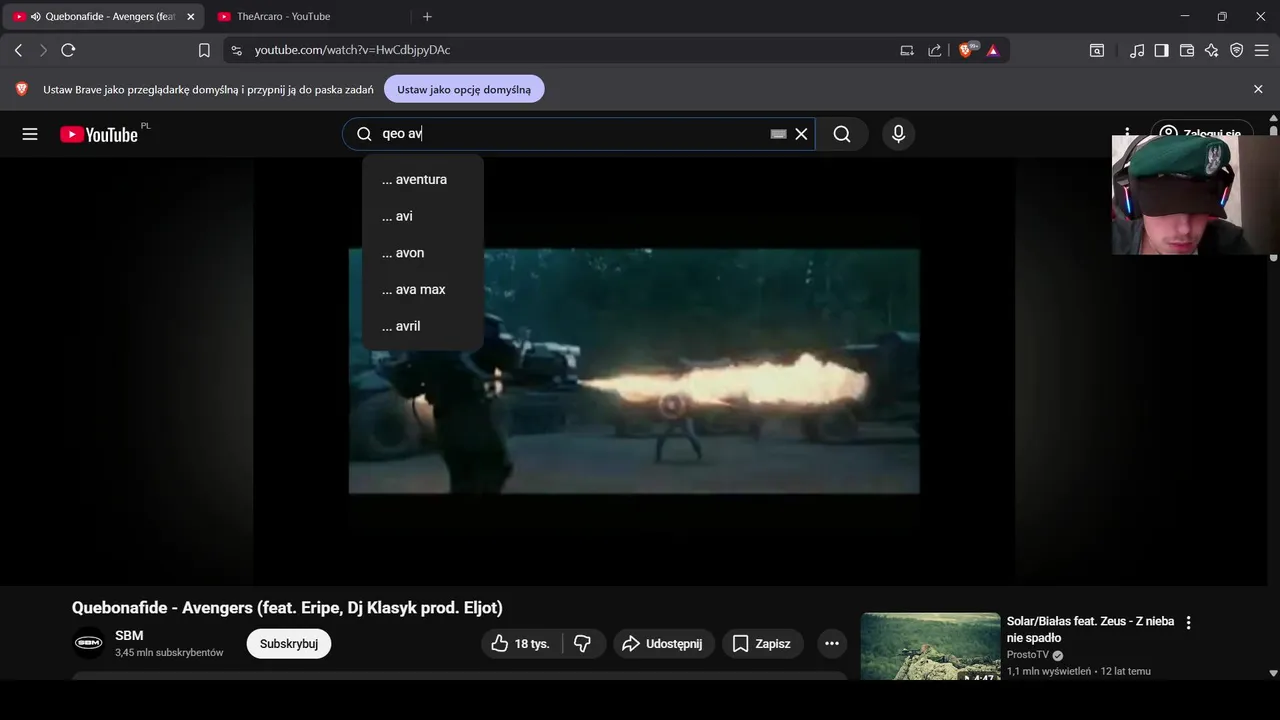
Task: Open Leo AI sparkle icon
Action: click(1212, 50)
